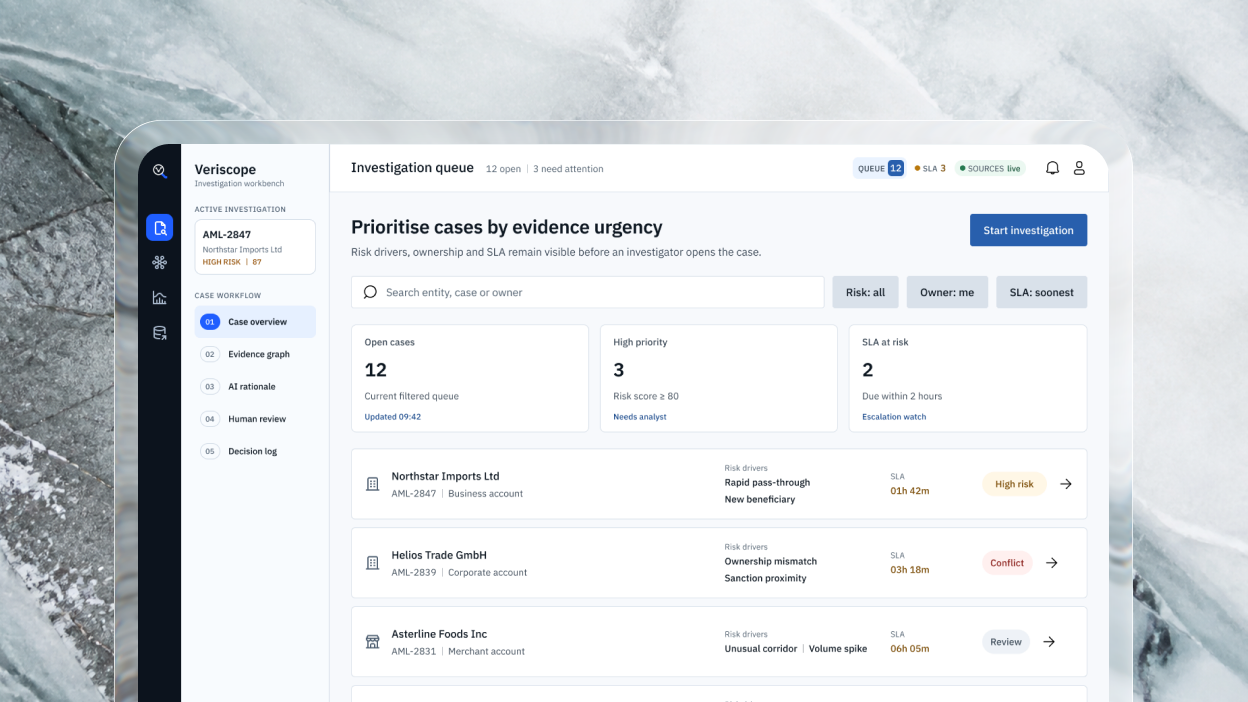Viewport: 1248px width, 702px height.
Task: Click the Asterline Foods storefront icon
Action: pos(373,642)
